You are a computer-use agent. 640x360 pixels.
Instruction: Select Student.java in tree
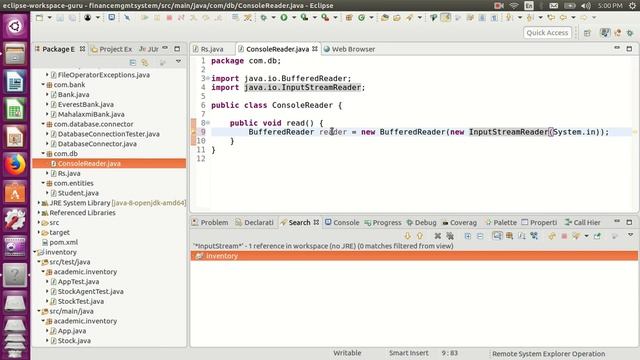click(78, 193)
